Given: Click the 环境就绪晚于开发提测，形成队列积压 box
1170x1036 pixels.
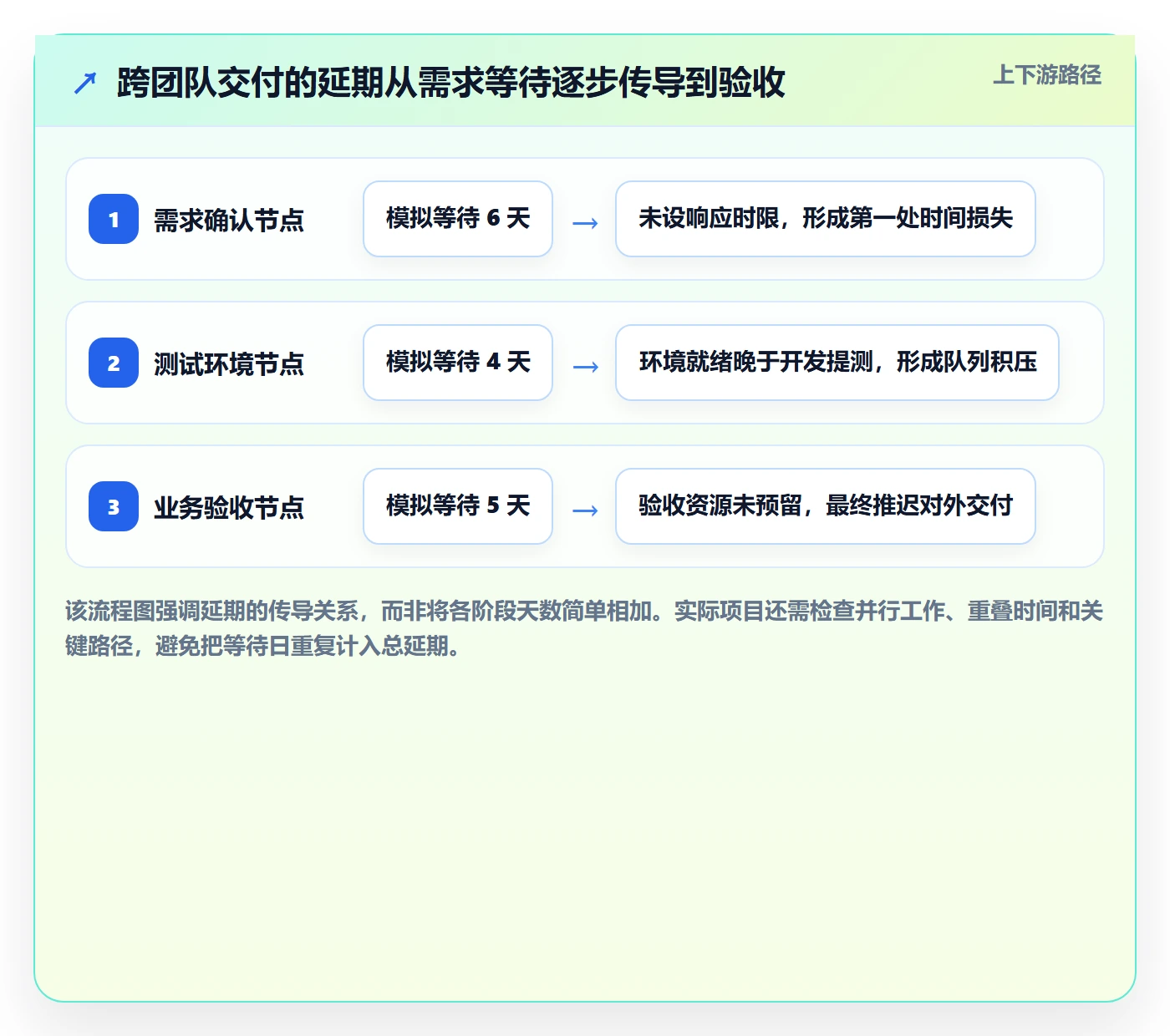Looking at the screenshot, I should click(837, 363).
